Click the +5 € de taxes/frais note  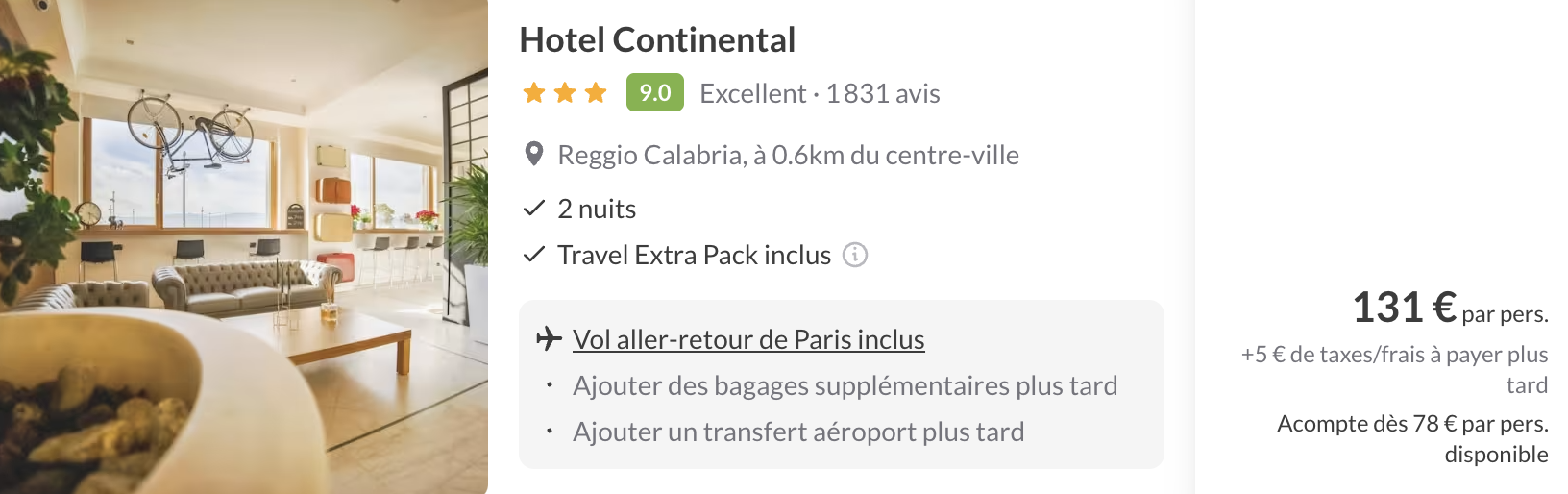click(x=1394, y=369)
